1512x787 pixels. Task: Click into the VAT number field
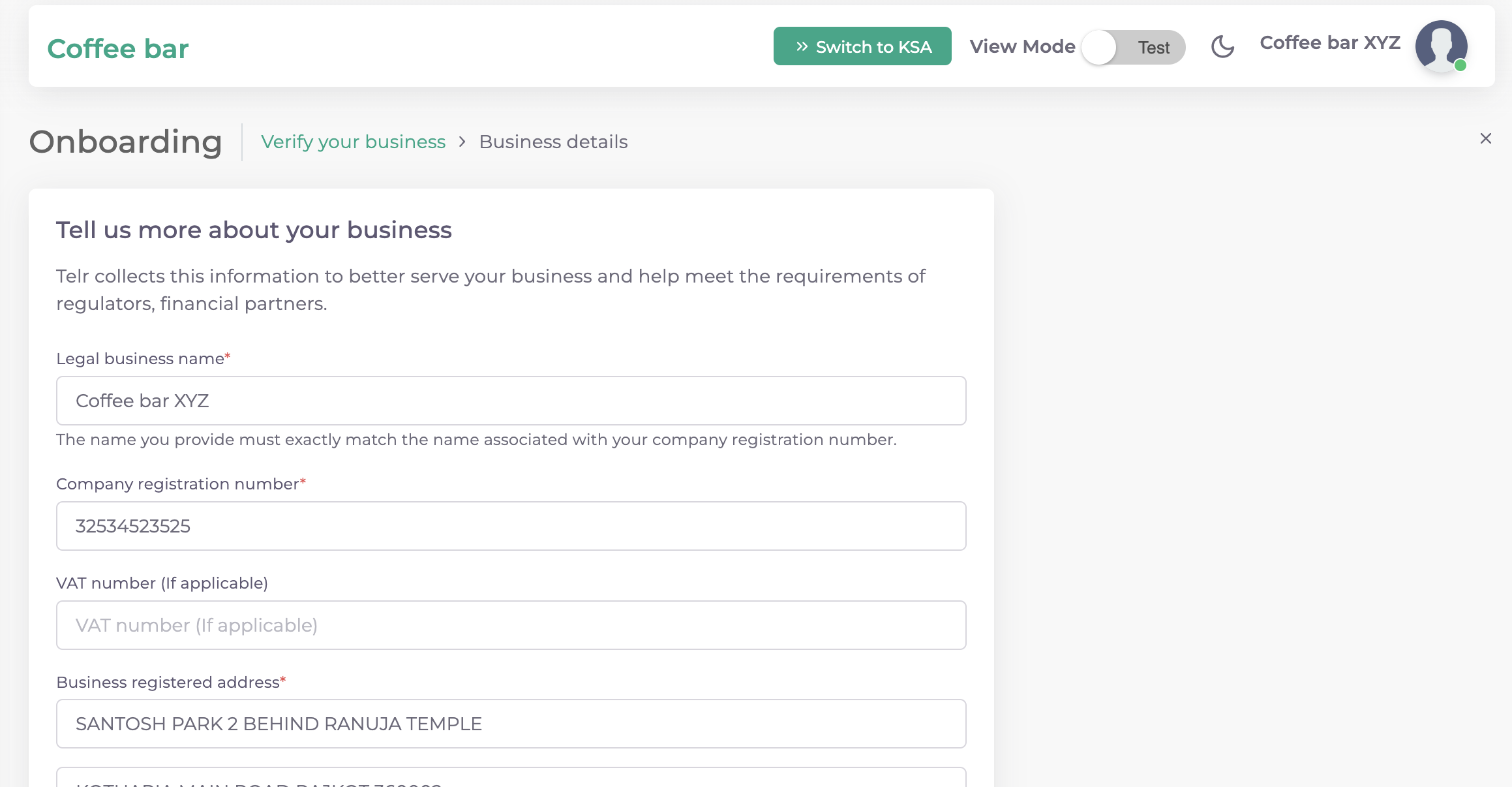[511, 625]
